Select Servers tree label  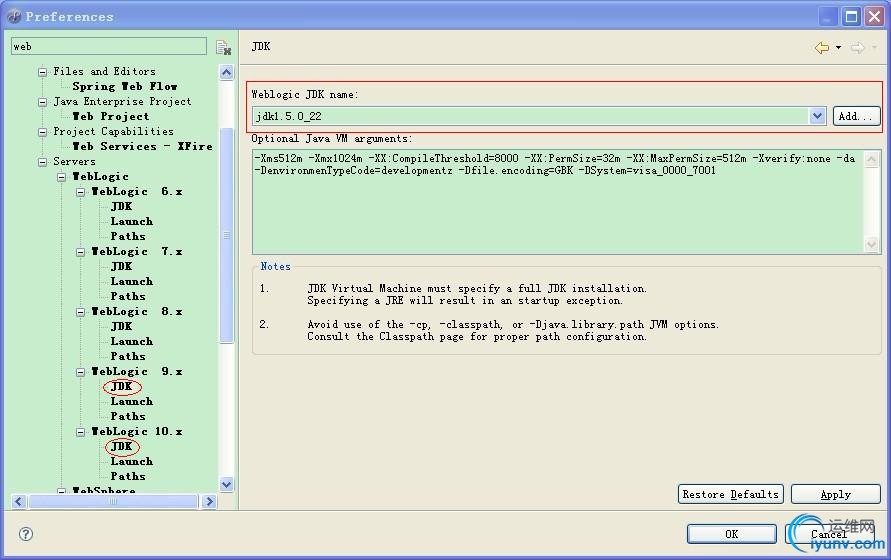tap(74, 161)
